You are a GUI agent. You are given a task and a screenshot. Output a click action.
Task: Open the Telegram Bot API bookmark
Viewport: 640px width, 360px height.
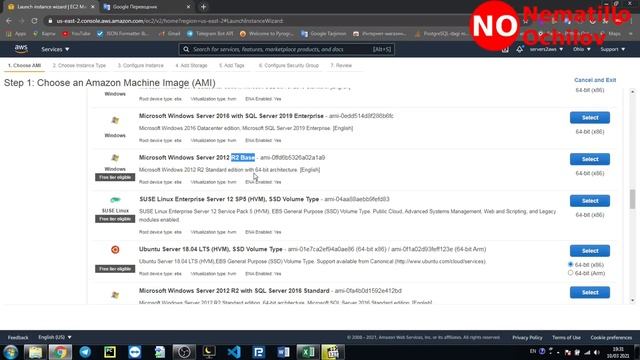click(210, 34)
